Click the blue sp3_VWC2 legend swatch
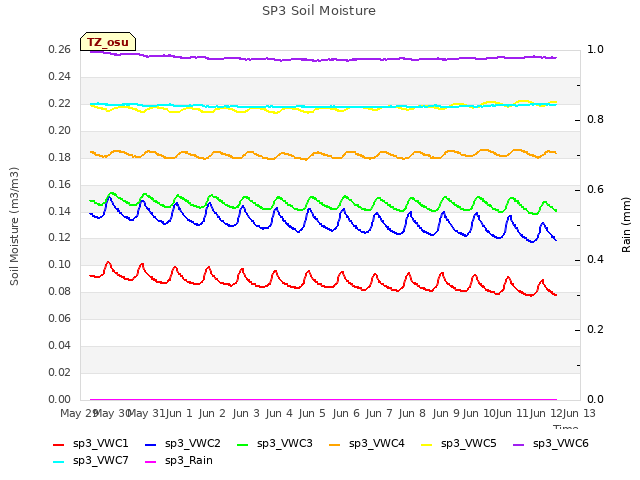The height and width of the screenshot is (480, 640). pyautogui.click(x=151, y=444)
